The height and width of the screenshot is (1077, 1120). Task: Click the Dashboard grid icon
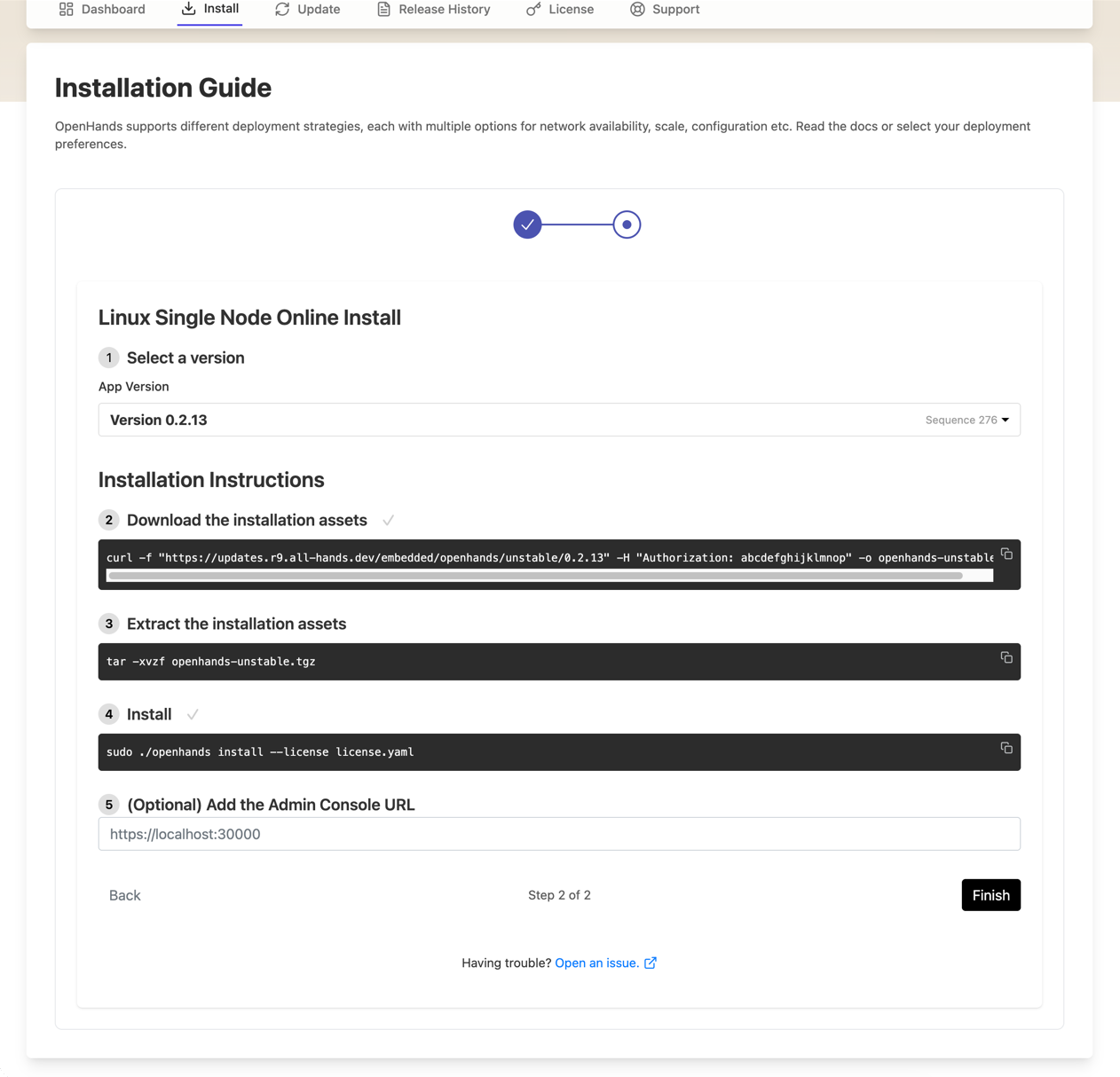click(x=65, y=9)
